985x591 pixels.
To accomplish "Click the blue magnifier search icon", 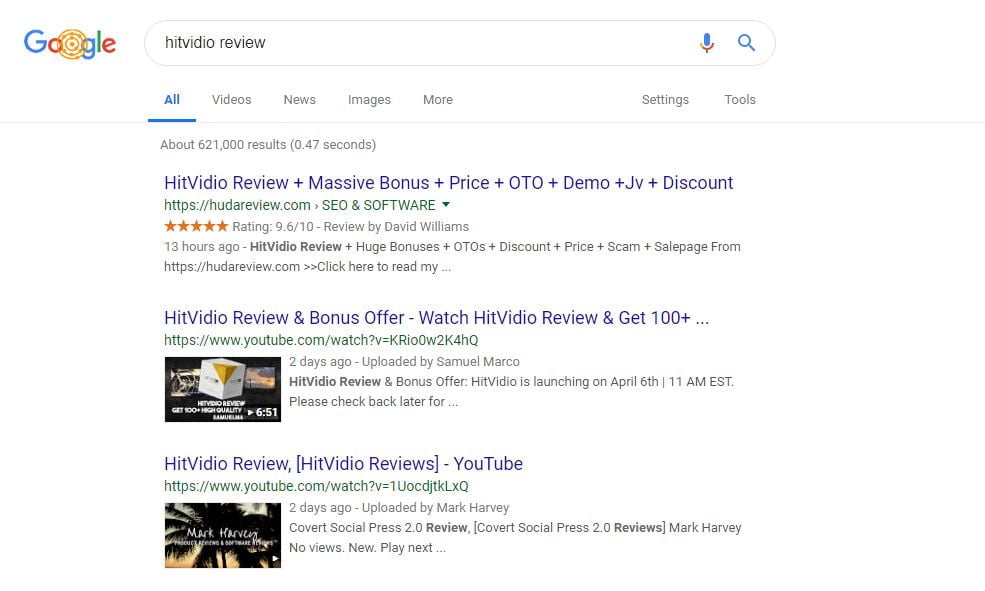I will click(746, 43).
